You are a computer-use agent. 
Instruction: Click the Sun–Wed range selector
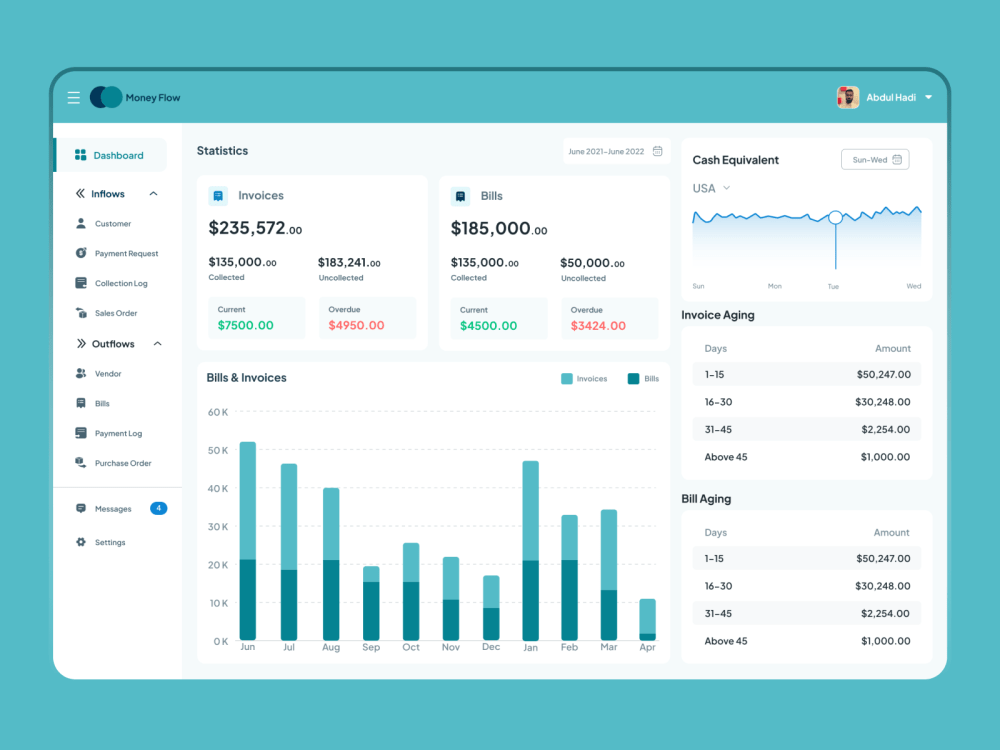pyautogui.click(x=874, y=159)
